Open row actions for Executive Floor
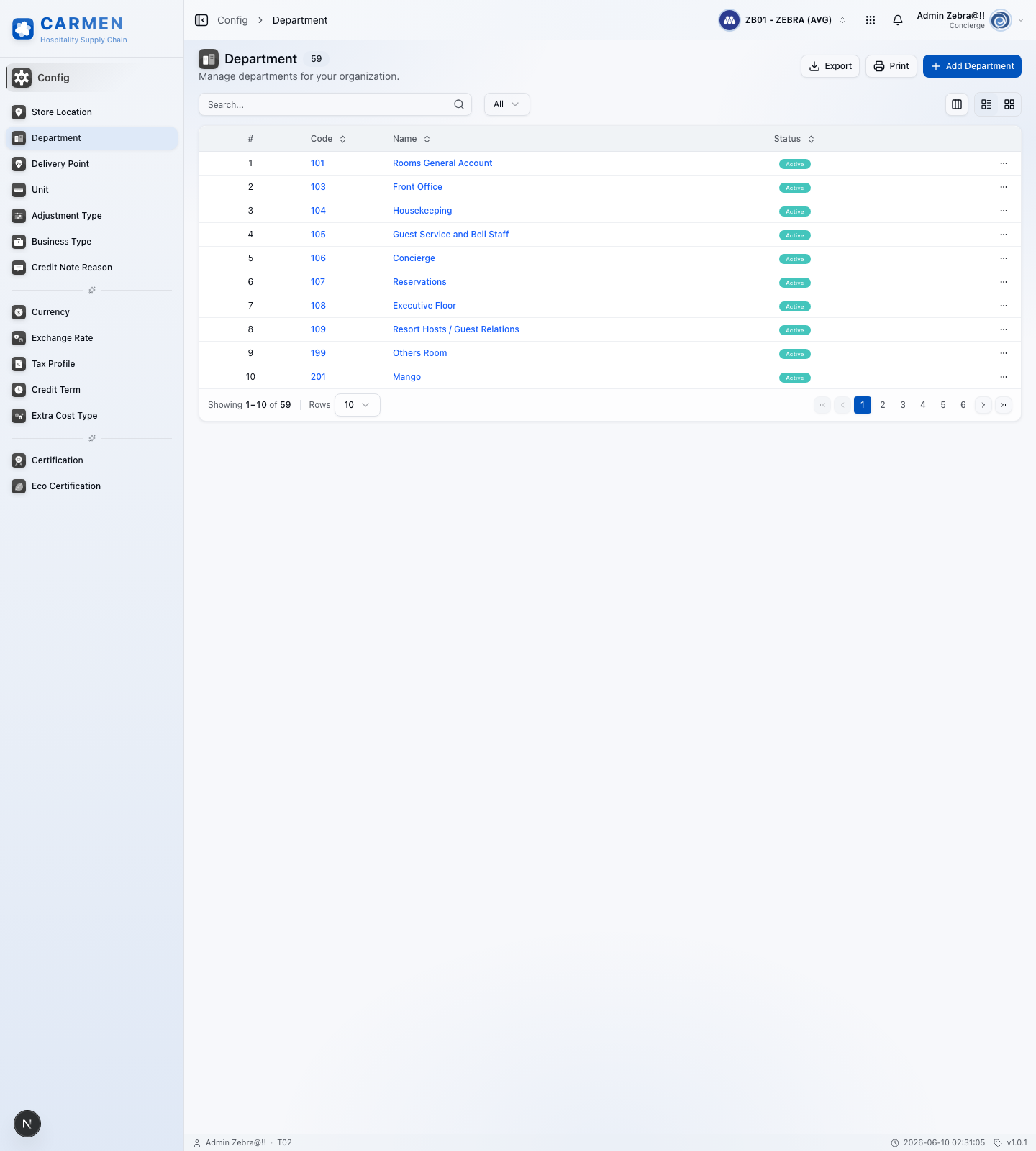Screen dimensions: 1036x1151 coord(1004,306)
